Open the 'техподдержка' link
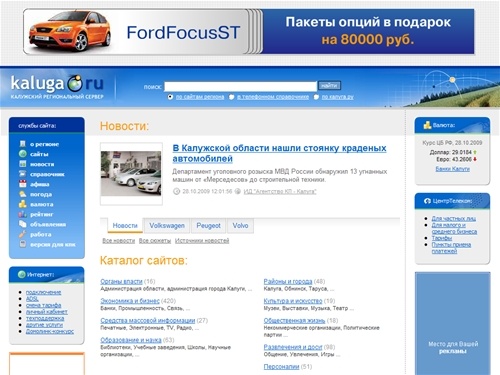 point(45,318)
